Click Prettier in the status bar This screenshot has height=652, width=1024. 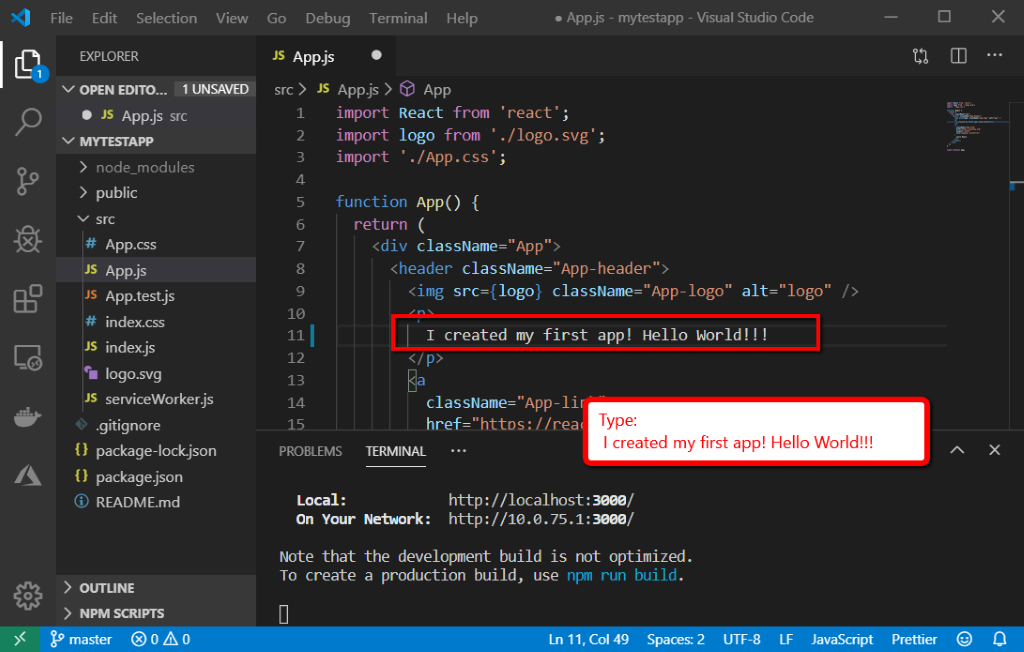pyautogui.click(x=914, y=639)
